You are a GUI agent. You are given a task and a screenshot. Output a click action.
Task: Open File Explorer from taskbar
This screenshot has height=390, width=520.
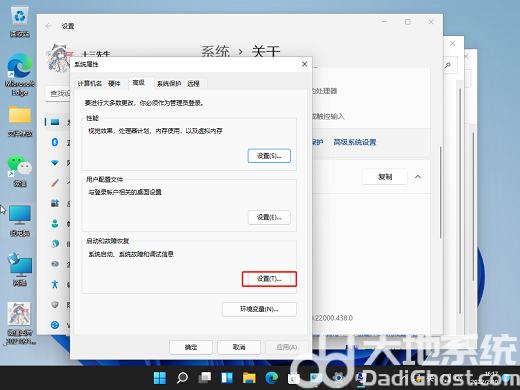coord(249,378)
